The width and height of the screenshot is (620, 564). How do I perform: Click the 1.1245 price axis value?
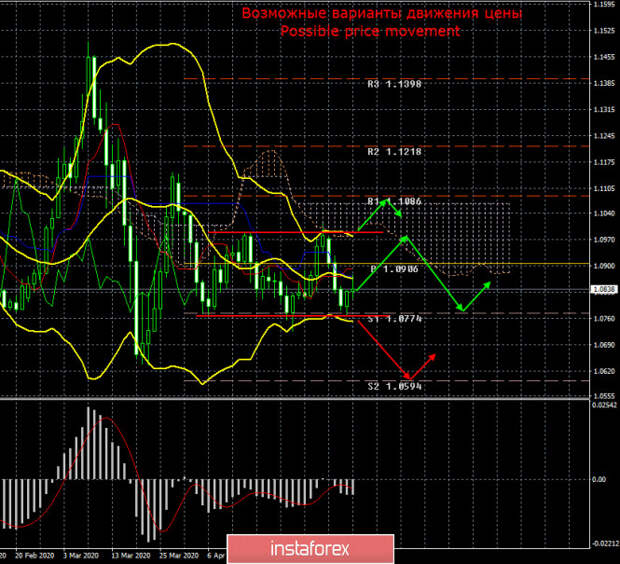604,136
